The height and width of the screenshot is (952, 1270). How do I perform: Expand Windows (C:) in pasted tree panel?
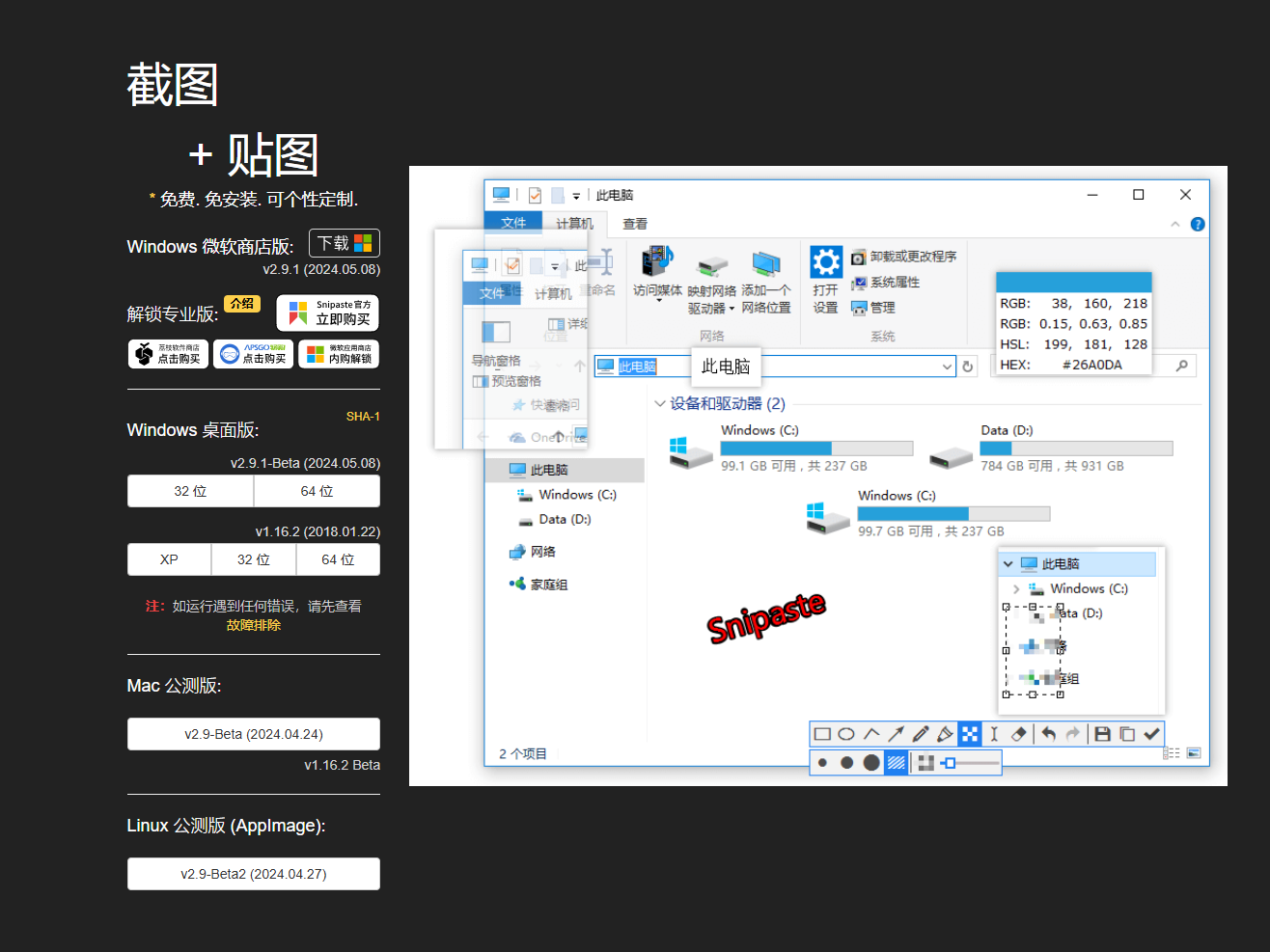(x=1016, y=588)
